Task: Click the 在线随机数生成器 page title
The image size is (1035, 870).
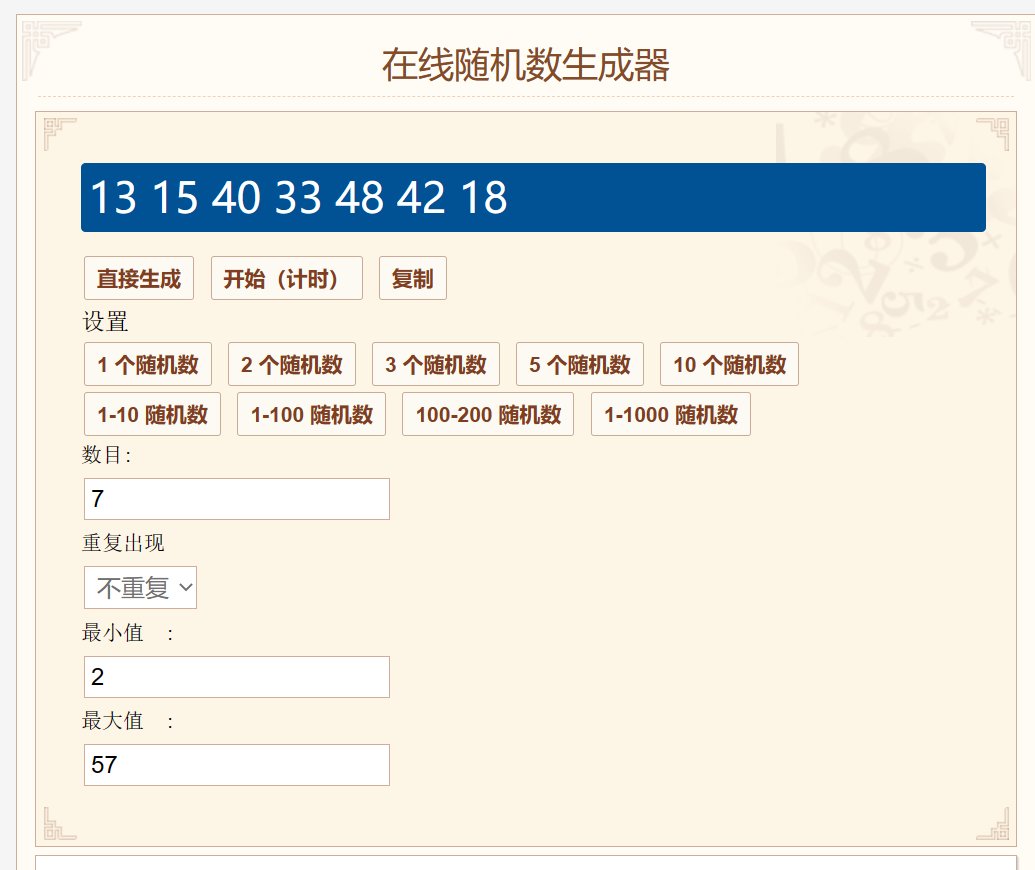Action: pos(526,65)
